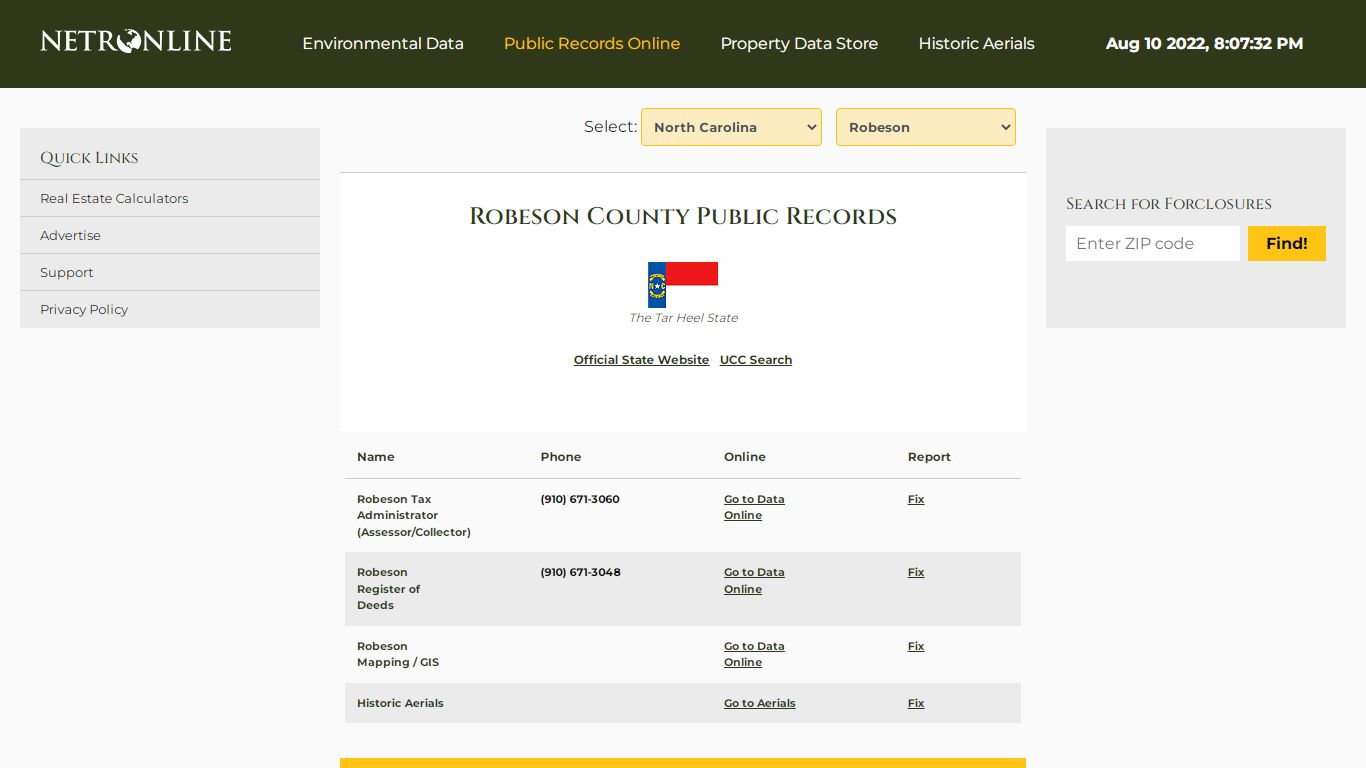Go to Data Online for Register of Deeds
The height and width of the screenshot is (768, 1366).
pyautogui.click(x=754, y=581)
